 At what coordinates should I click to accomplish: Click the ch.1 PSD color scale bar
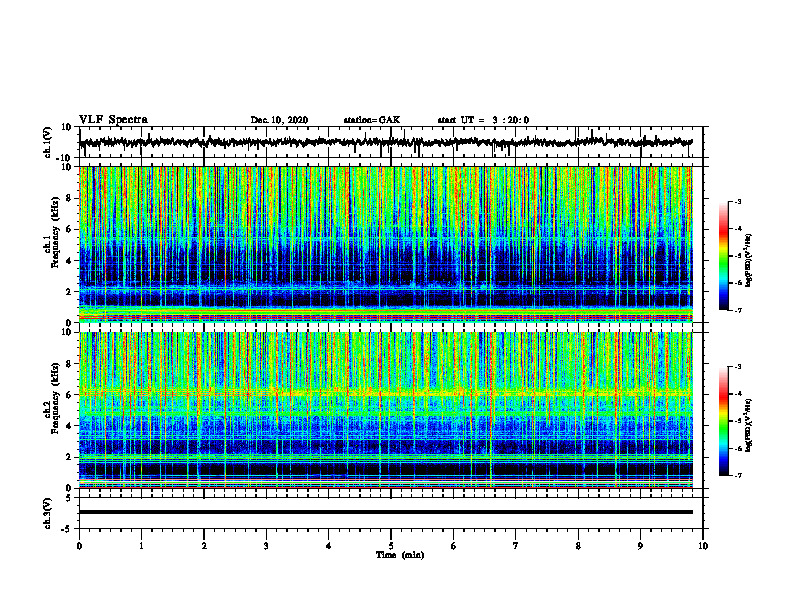[x=723, y=256]
